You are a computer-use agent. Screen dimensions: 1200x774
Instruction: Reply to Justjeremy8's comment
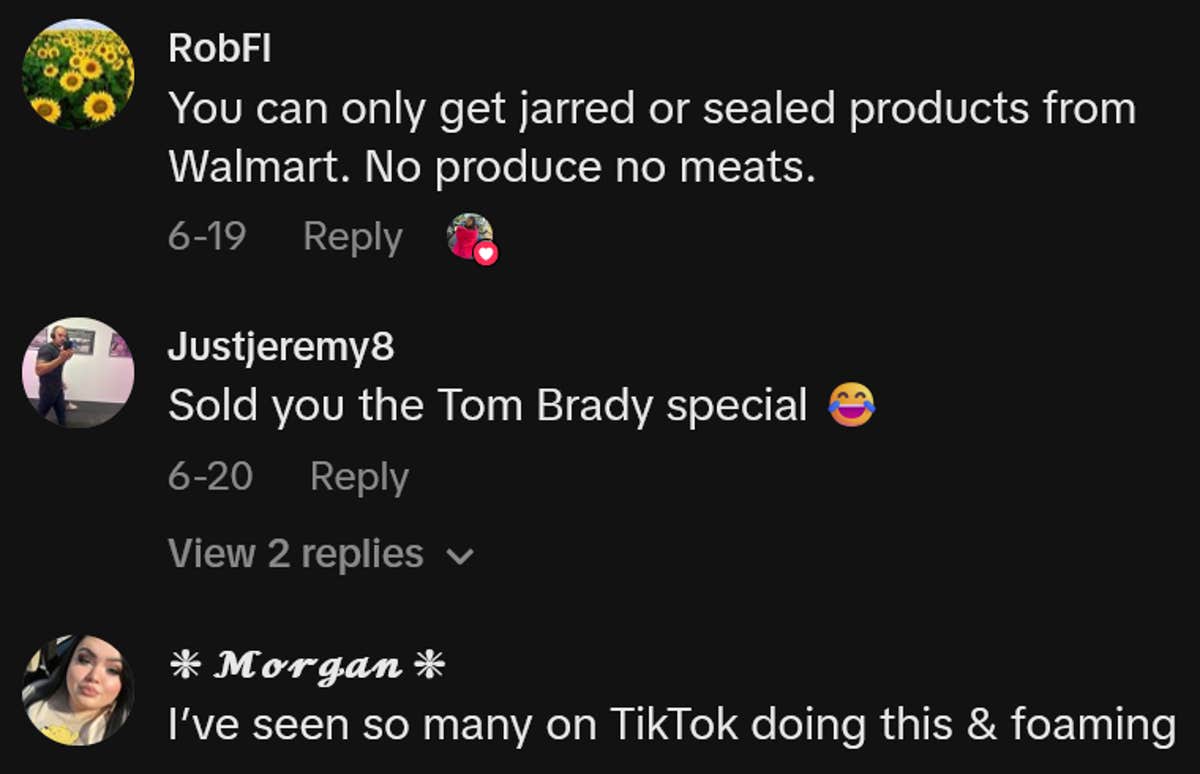pyautogui.click(x=359, y=476)
